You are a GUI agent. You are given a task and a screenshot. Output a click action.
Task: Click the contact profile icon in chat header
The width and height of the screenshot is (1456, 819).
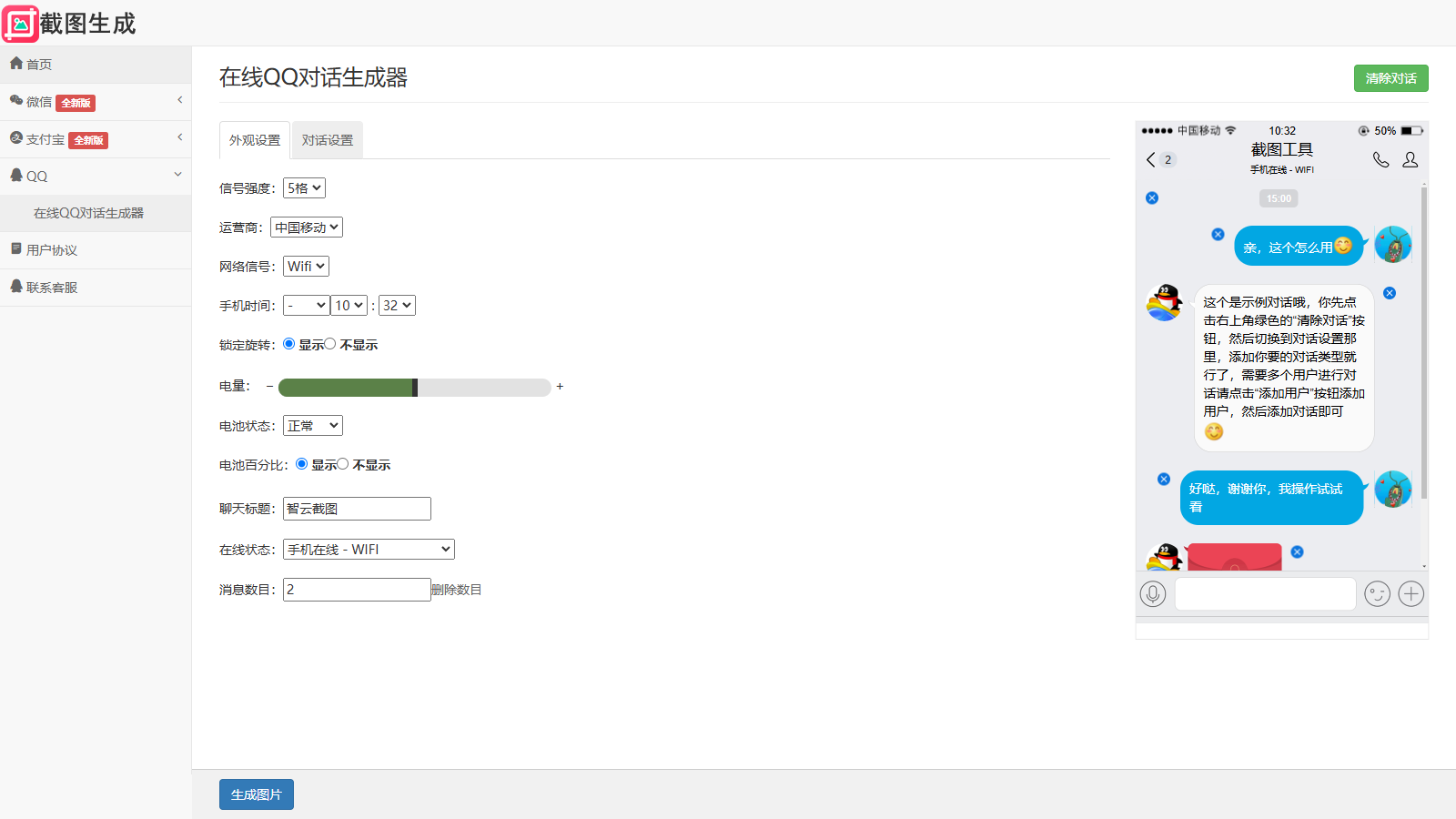tap(1410, 160)
